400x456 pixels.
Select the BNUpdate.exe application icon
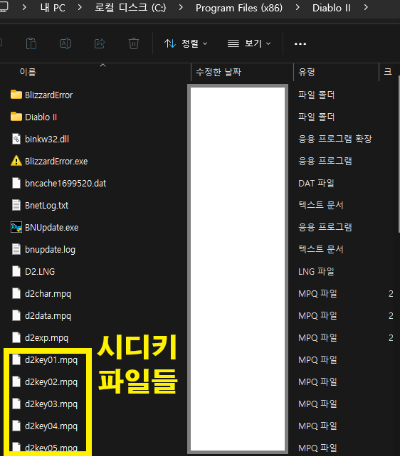click(16, 227)
